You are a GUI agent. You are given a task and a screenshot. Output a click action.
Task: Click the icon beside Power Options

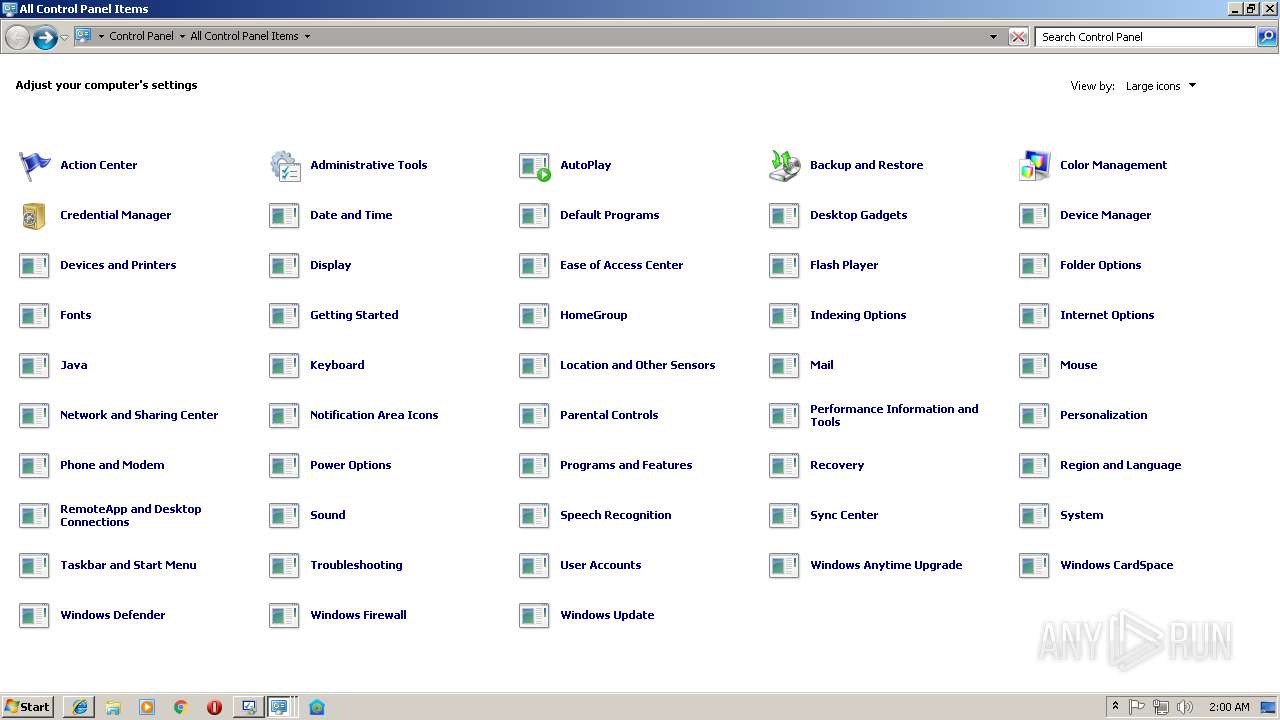(x=285, y=465)
